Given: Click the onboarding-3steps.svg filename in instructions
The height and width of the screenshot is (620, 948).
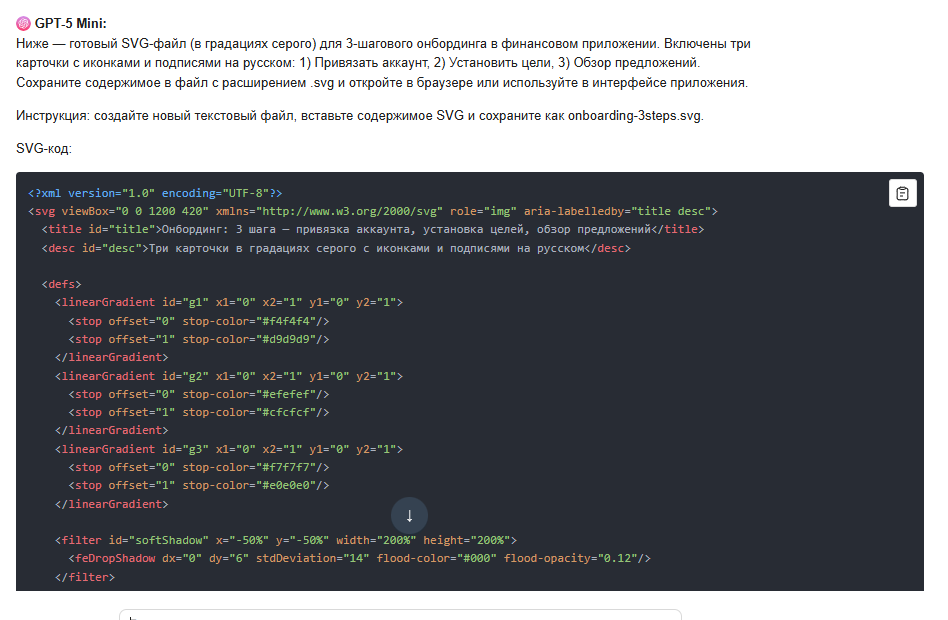Looking at the screenshot, I should (x=635, y=115).
